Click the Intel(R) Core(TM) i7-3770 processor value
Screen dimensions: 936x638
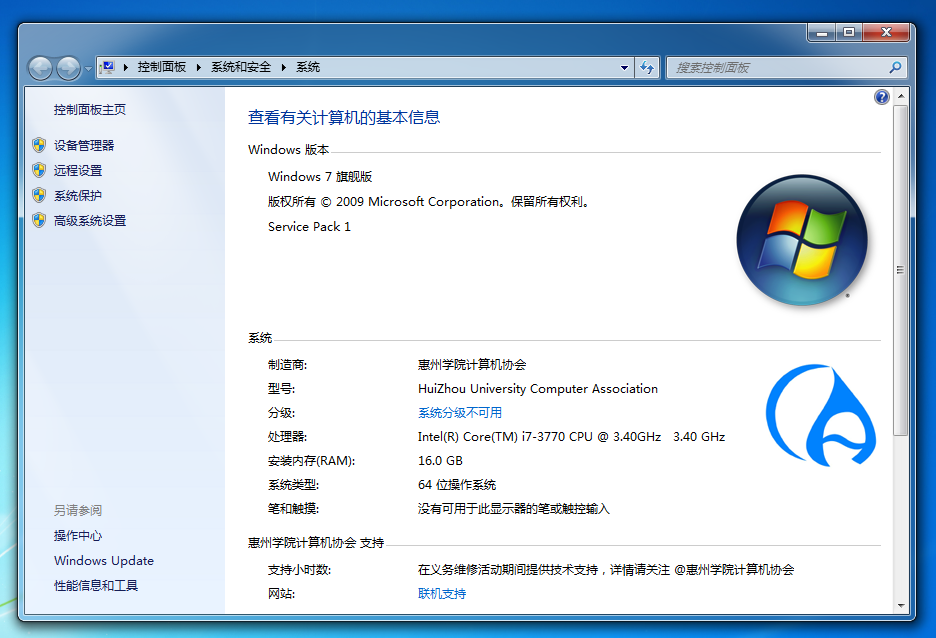pyautogui.click(x=571, y=437)
